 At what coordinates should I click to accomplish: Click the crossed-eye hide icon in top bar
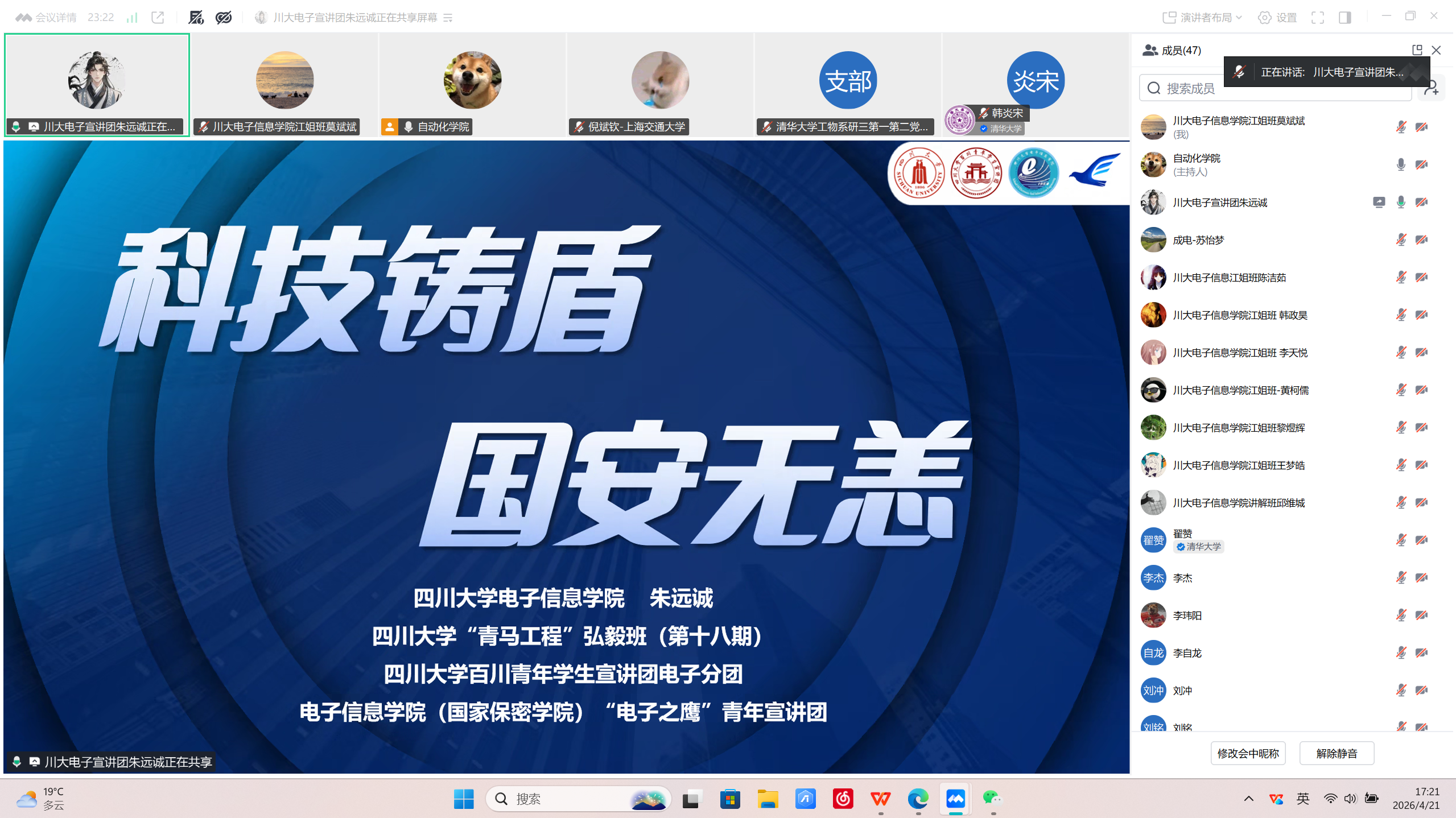coord(224,18)
